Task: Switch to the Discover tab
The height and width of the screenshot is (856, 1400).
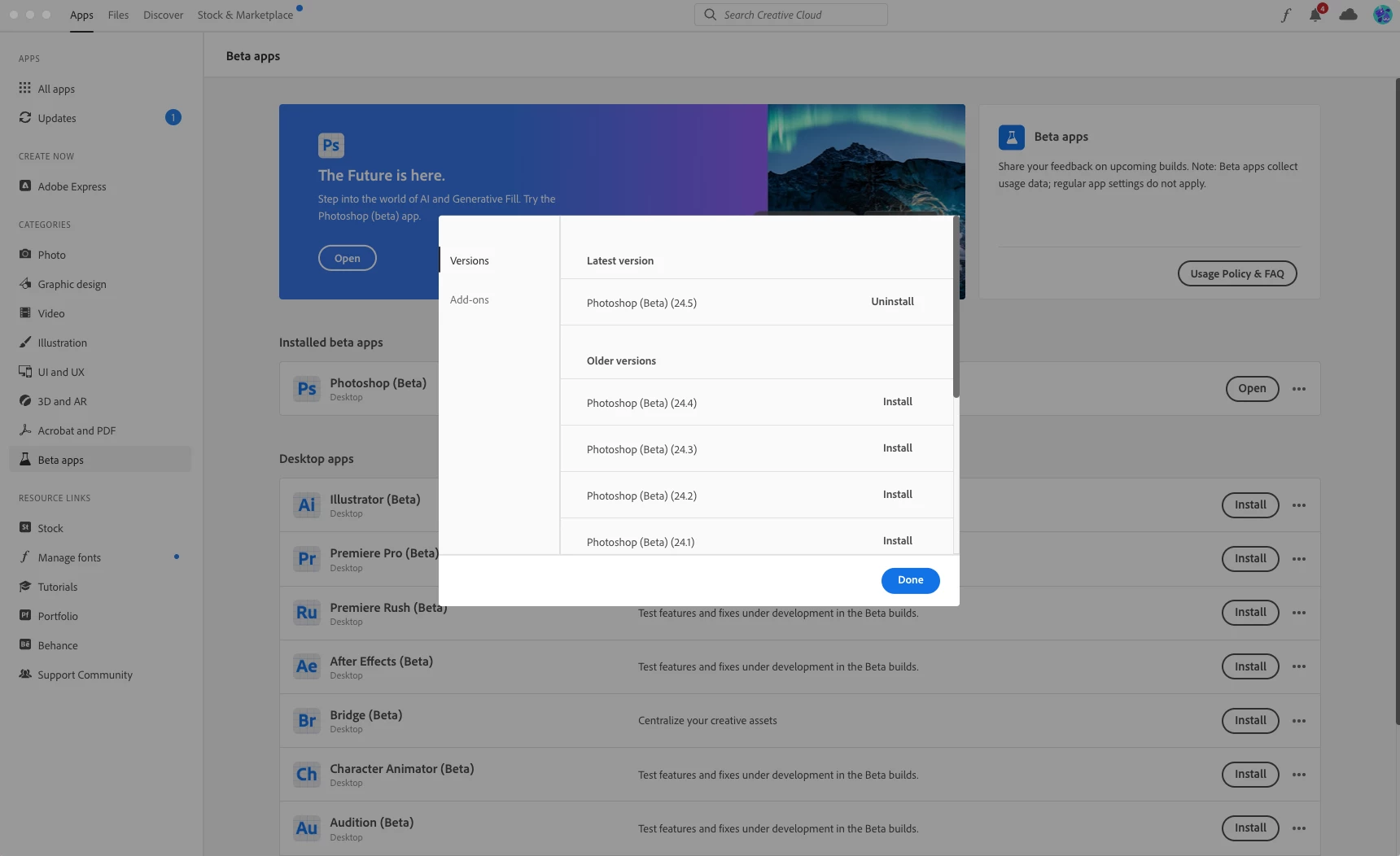Action: tap(163, 15)
